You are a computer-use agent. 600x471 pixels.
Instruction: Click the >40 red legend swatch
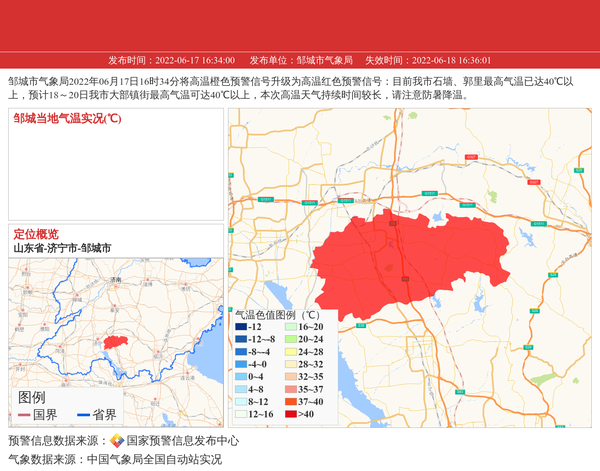coord(290,414)
